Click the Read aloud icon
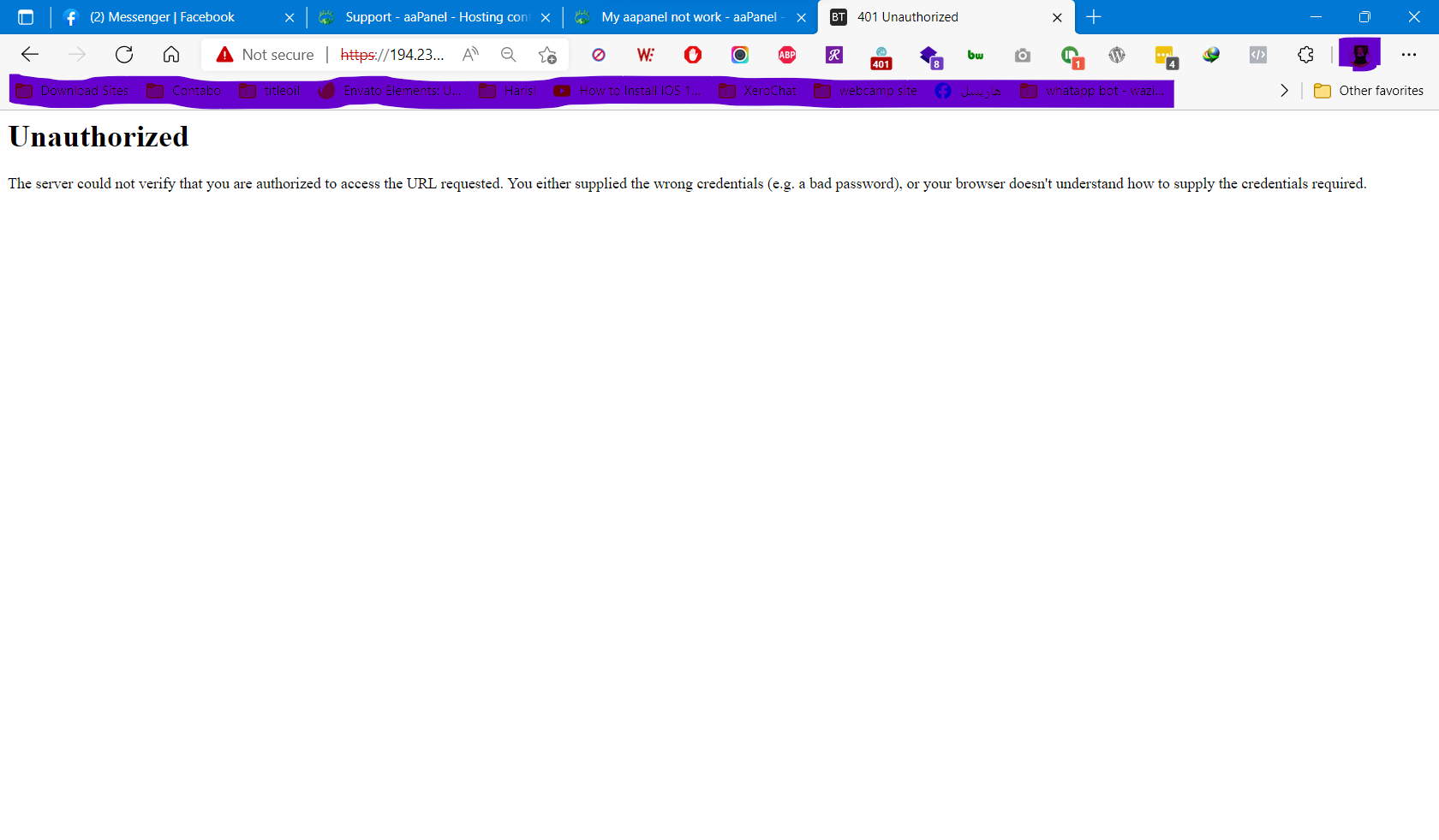Screen dimensions: 1439x840 [469, 54]
